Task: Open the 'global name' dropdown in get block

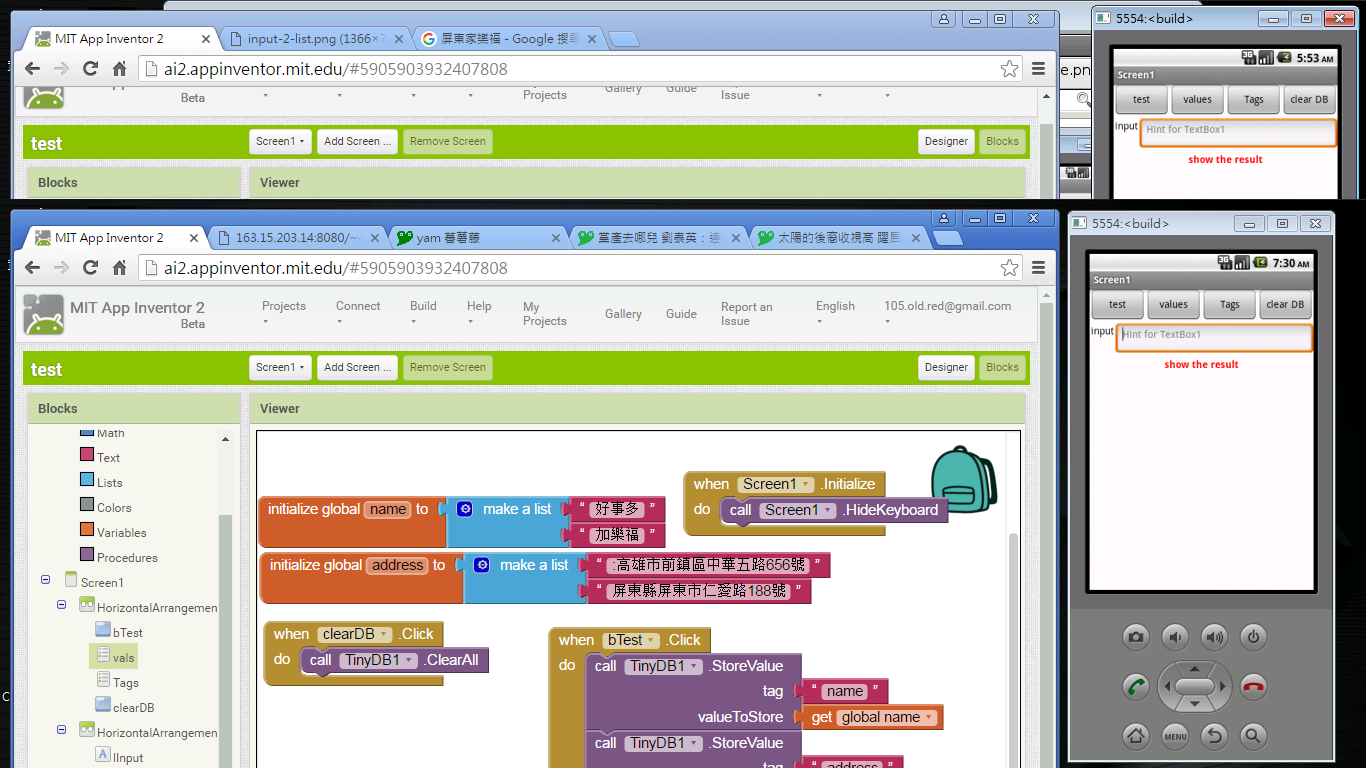Action: [x=930, y=717]
